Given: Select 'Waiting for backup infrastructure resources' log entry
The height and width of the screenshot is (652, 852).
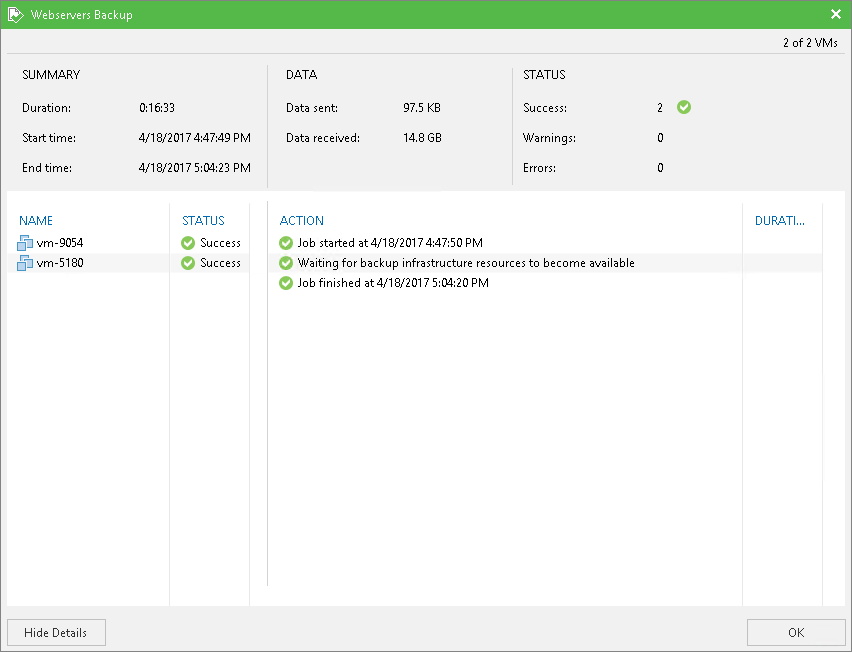Looking at the screenshot, I should coord(466,263).
